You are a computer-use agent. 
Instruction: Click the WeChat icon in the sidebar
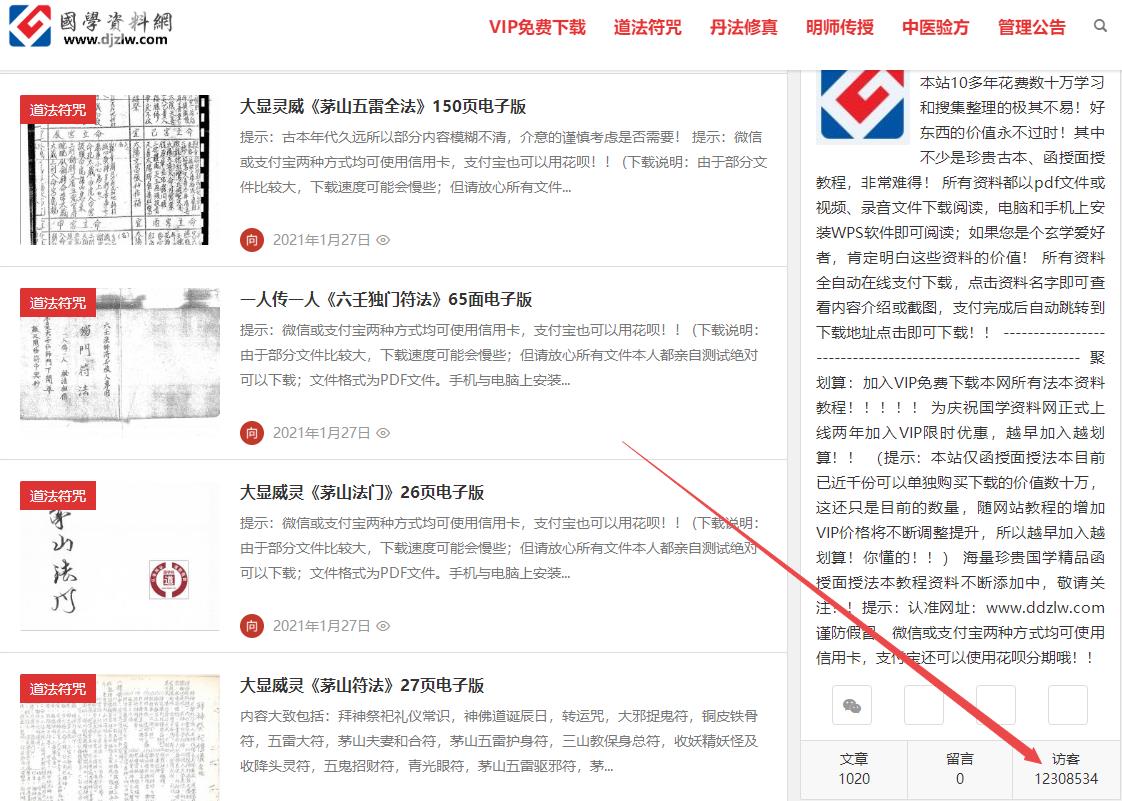click(851, 705)
